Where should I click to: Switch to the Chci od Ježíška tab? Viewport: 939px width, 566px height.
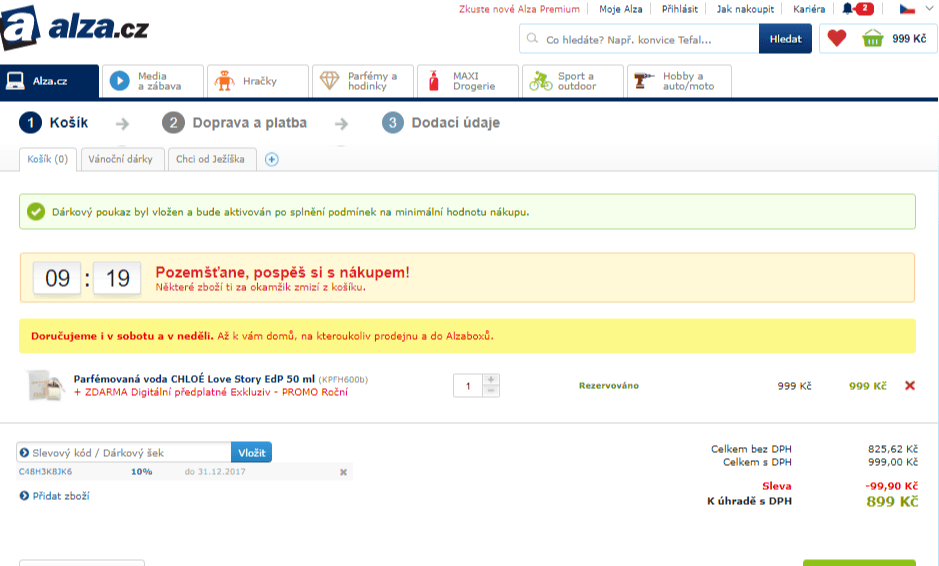[x=210, y=159]
